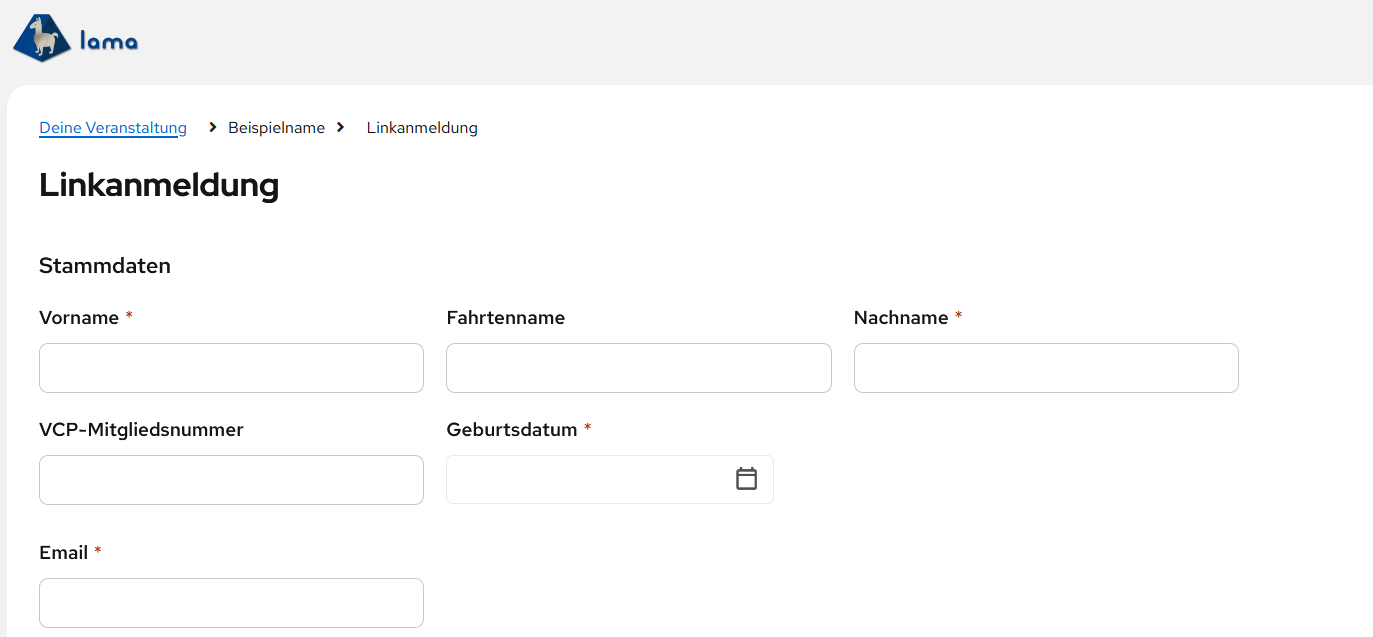Viewport: 1373px width, 637px height.
Task: Click inside the Fahrtenname field
Action: (x=638, y=368)
